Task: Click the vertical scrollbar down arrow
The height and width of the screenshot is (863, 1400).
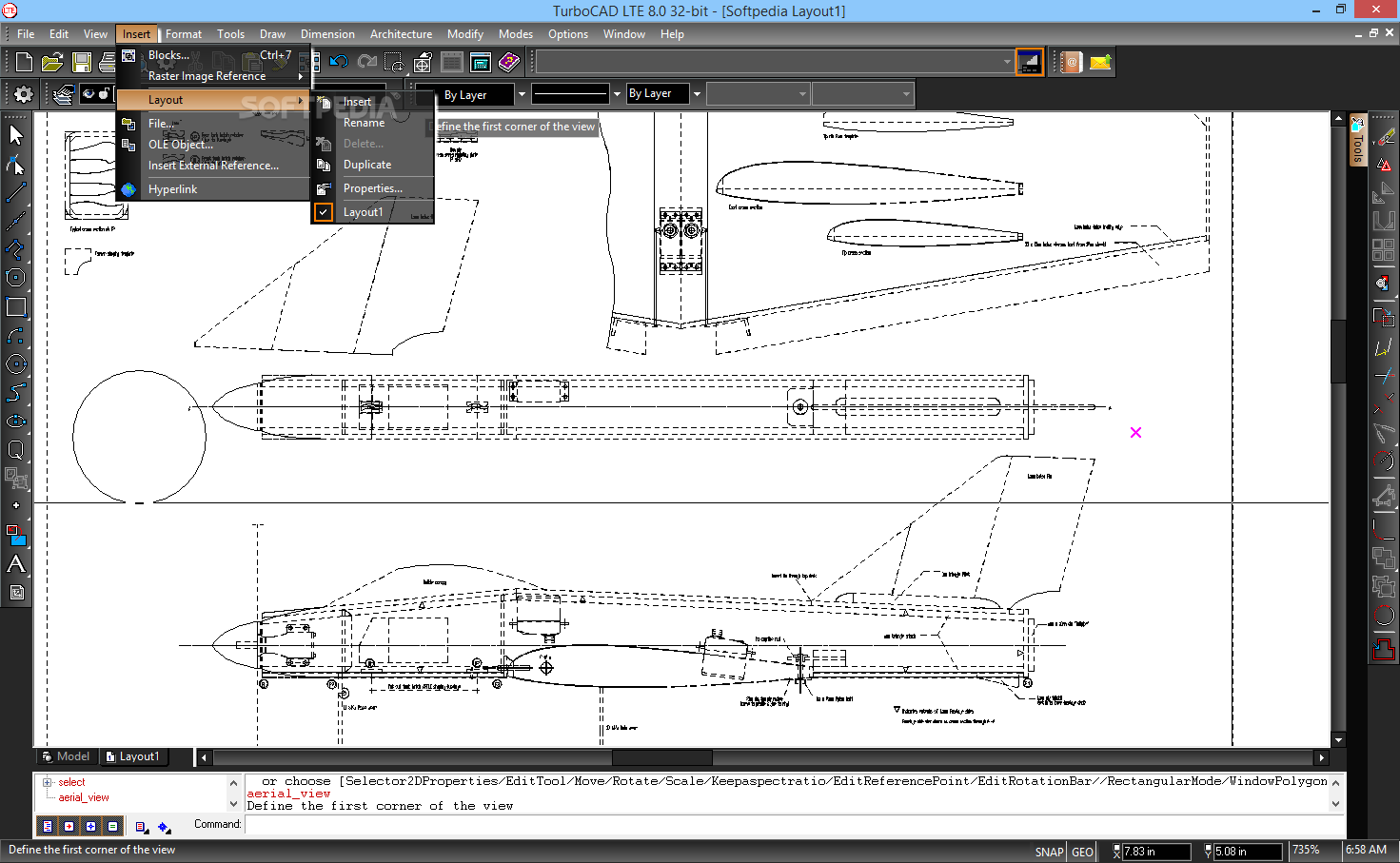Action: coord(1338,739)
